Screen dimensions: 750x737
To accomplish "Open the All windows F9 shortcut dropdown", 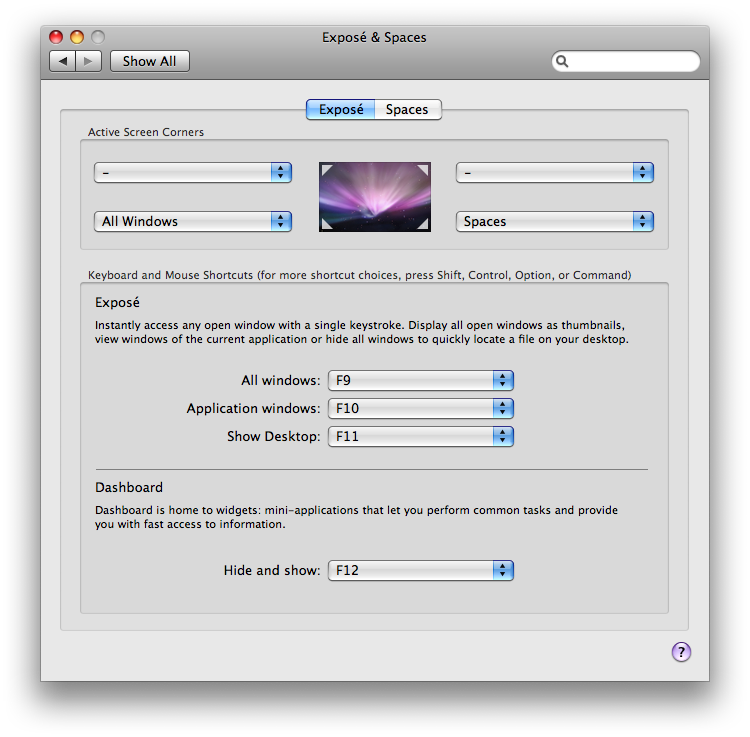I will pos(421,381).
